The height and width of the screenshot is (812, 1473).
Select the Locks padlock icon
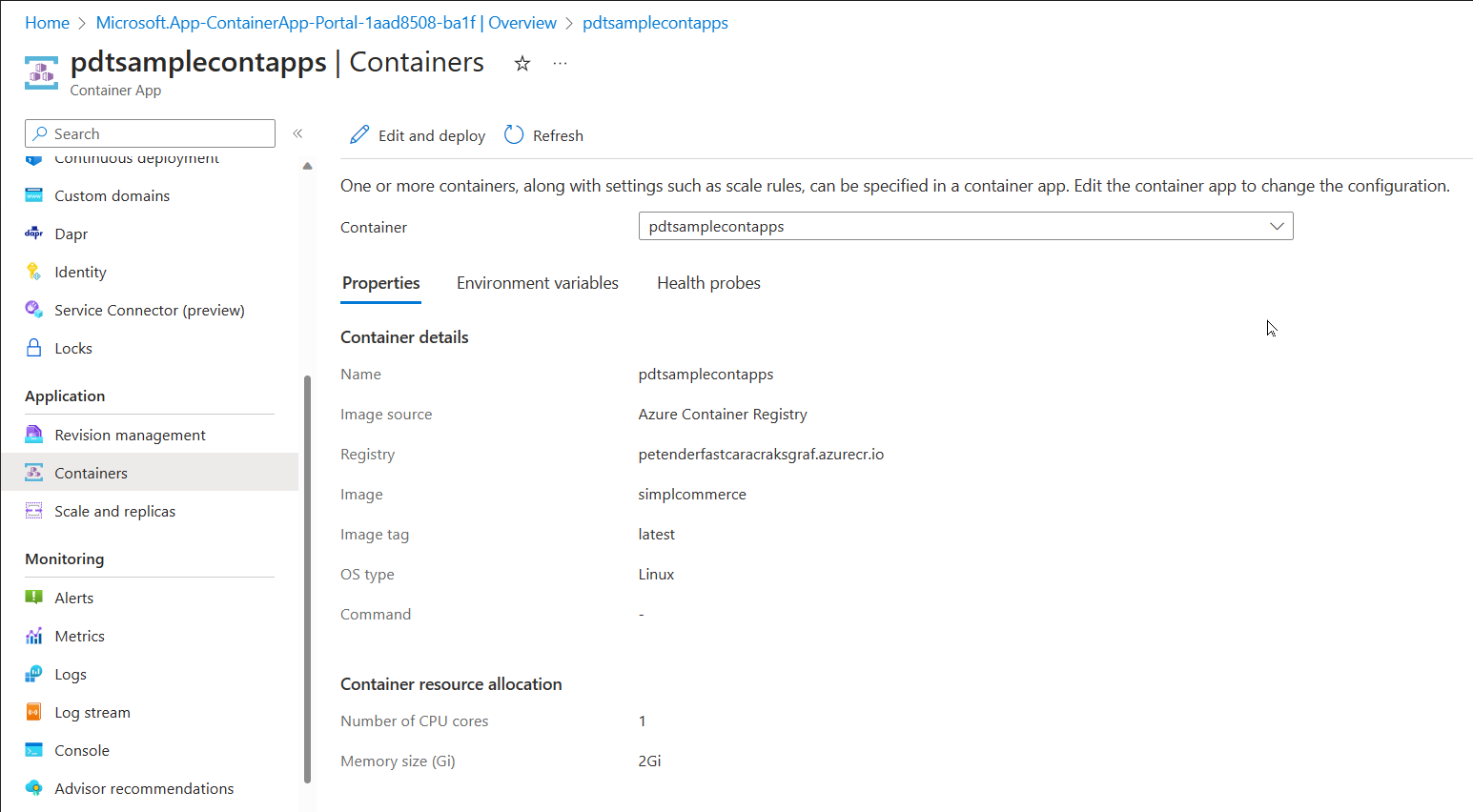[33, 347]
